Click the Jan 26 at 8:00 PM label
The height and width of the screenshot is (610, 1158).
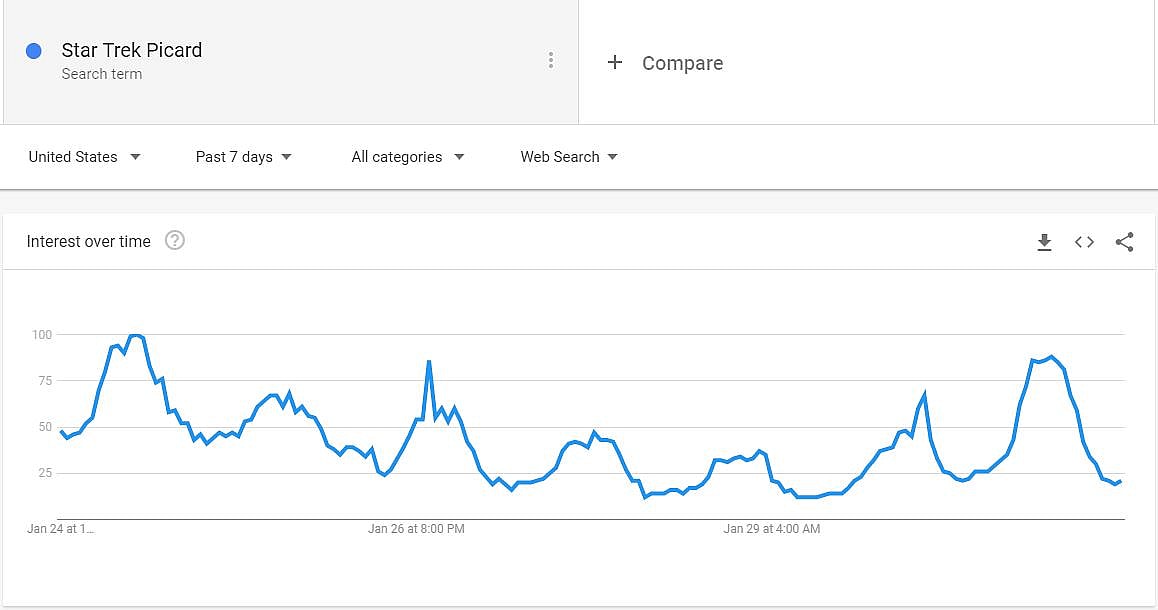416,529
